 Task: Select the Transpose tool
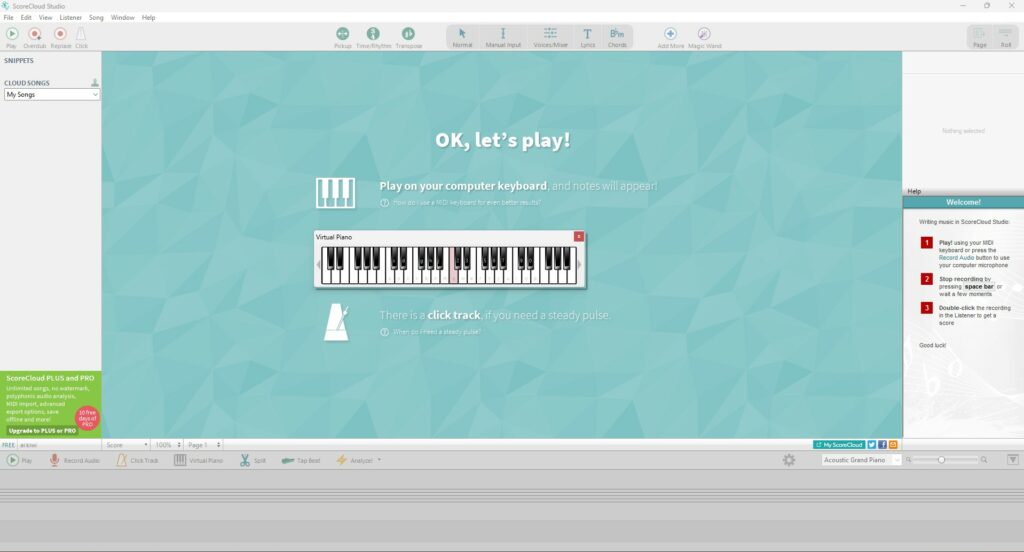tap(408, 35)
